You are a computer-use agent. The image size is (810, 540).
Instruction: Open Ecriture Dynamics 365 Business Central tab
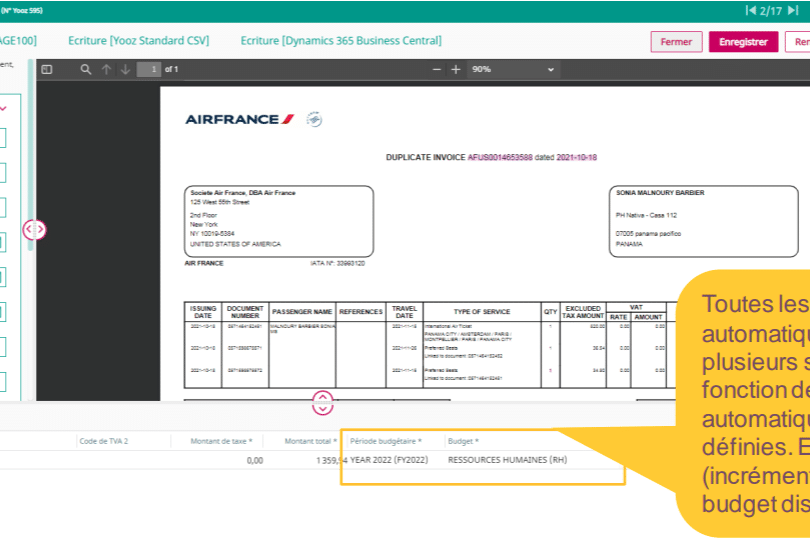341,41
